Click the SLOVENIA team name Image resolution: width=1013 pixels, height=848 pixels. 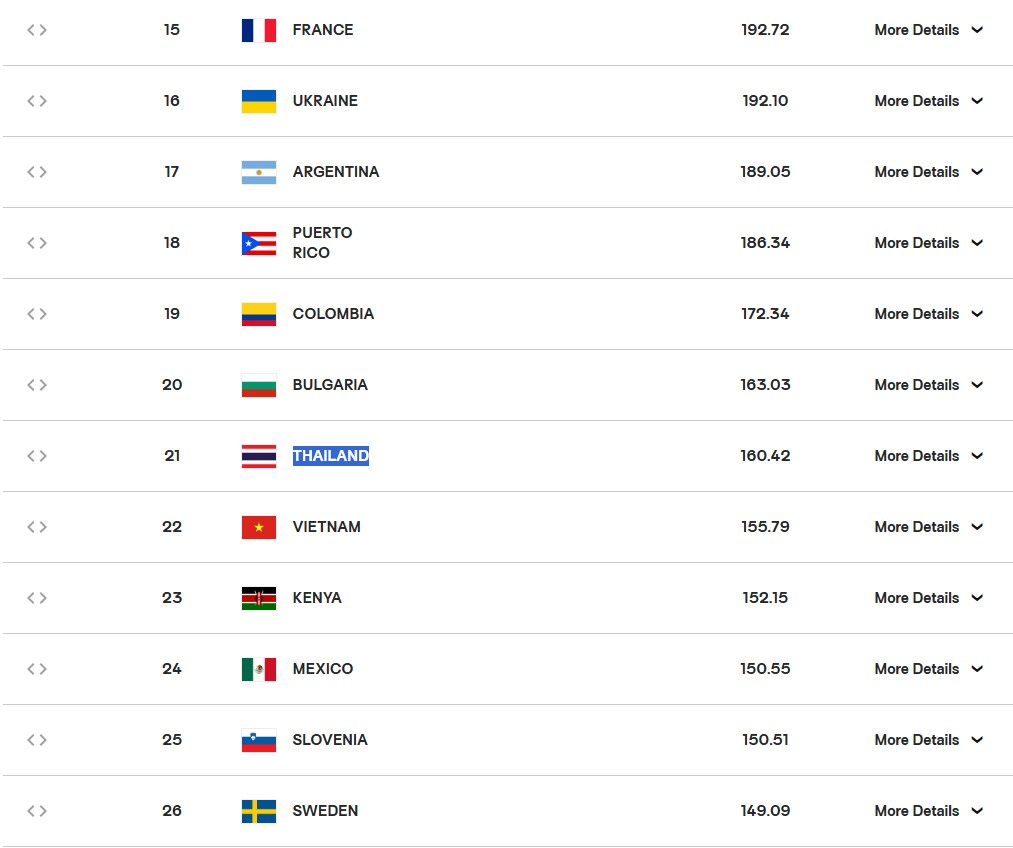pos(330,740)
